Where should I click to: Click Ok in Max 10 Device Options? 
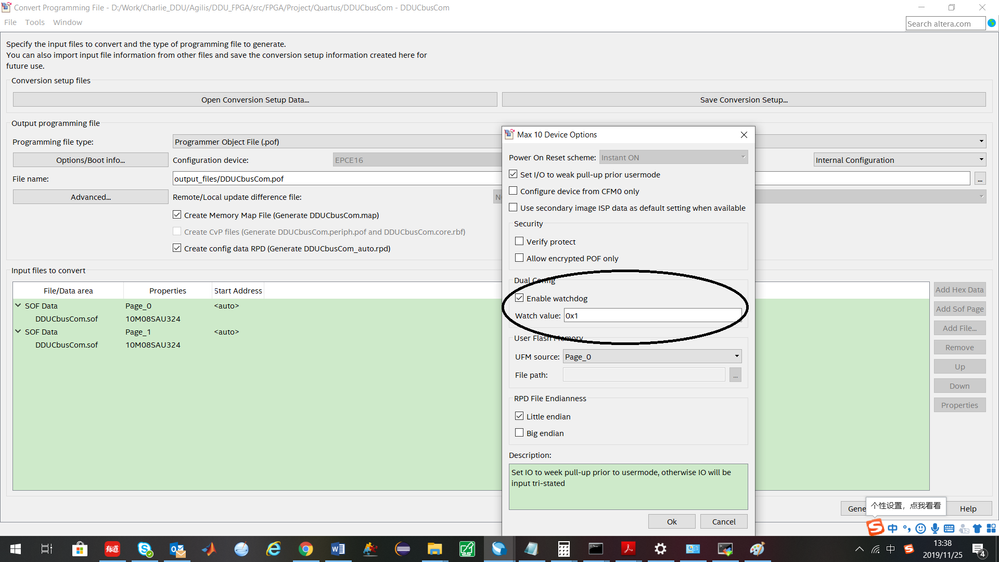click(671, 521)
